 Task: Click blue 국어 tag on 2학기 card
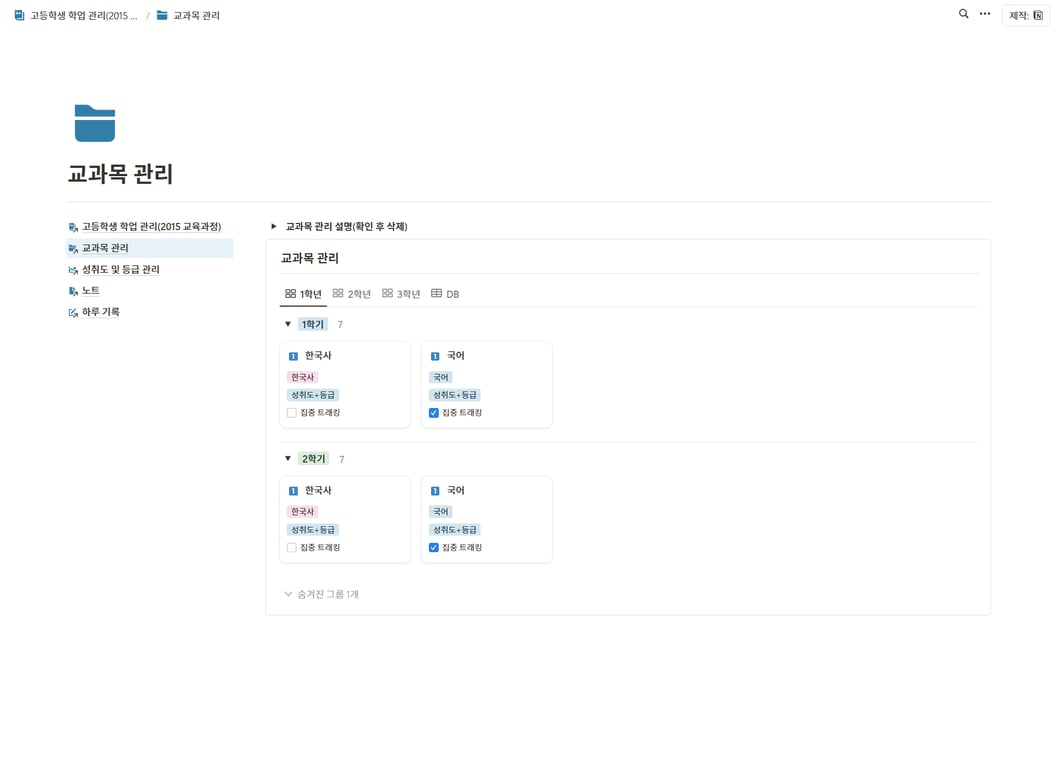441,512
